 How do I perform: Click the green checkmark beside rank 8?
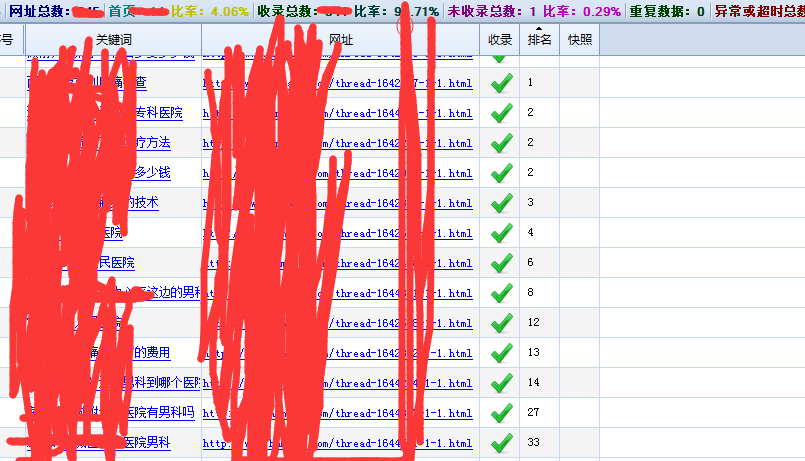pyautogui.click(x=501, y=293)
